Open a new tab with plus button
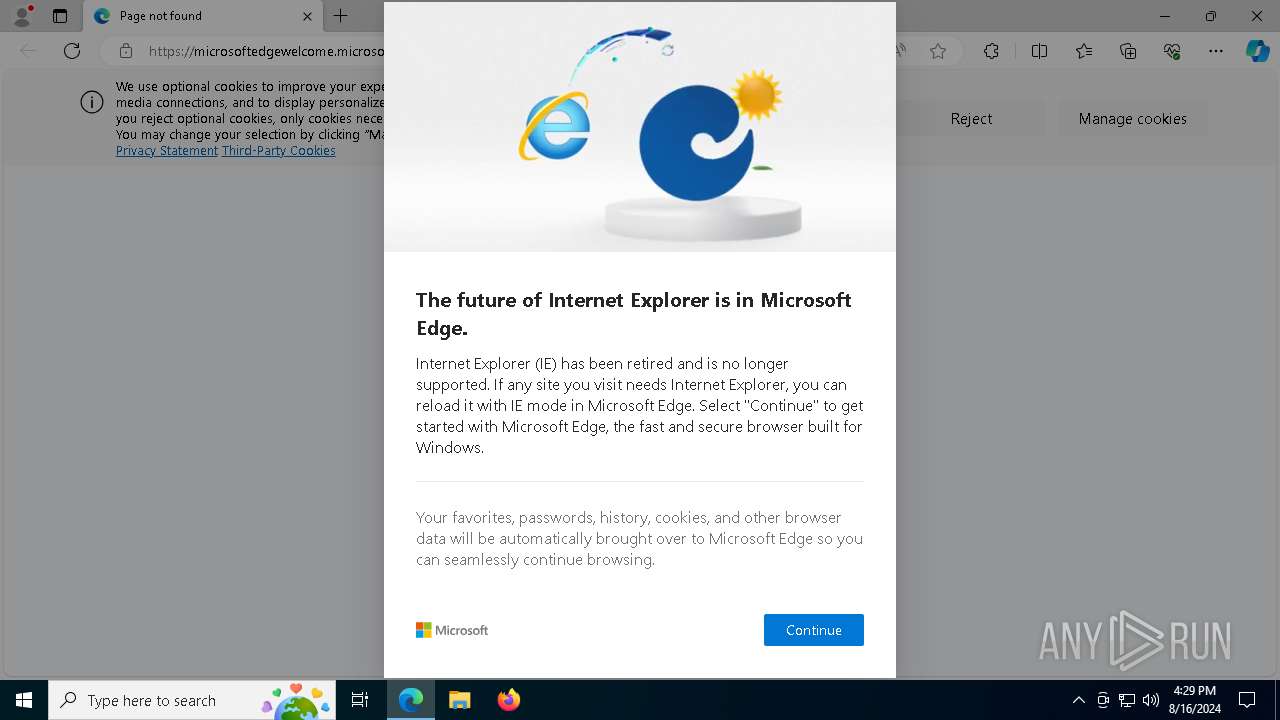Viewport: 1280px width, 720px height. pos(340,16)
